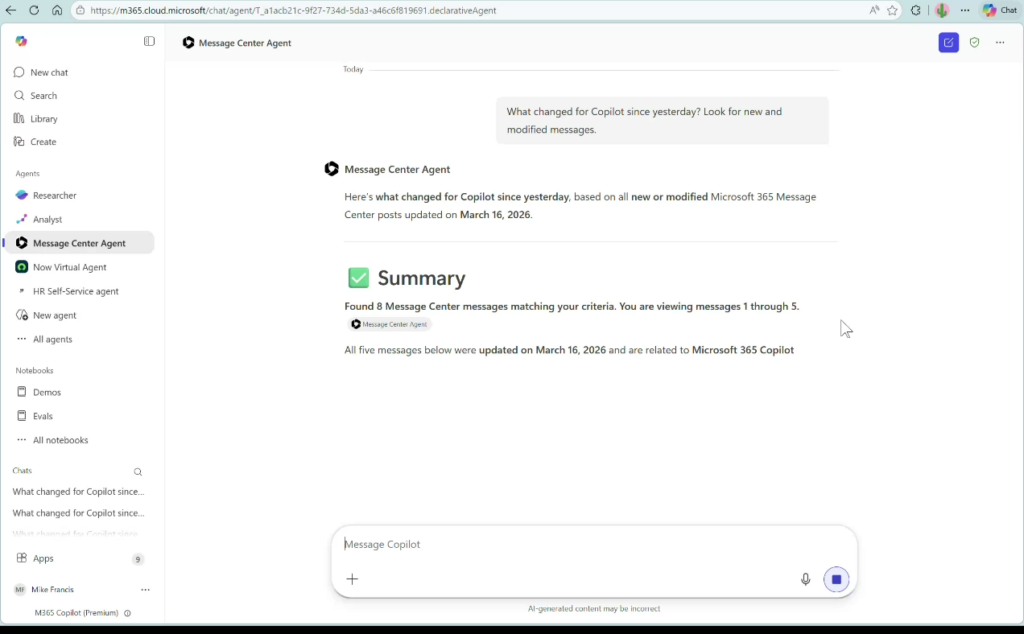Click the M365 Copilot Premium info icon

pos(127,613)
